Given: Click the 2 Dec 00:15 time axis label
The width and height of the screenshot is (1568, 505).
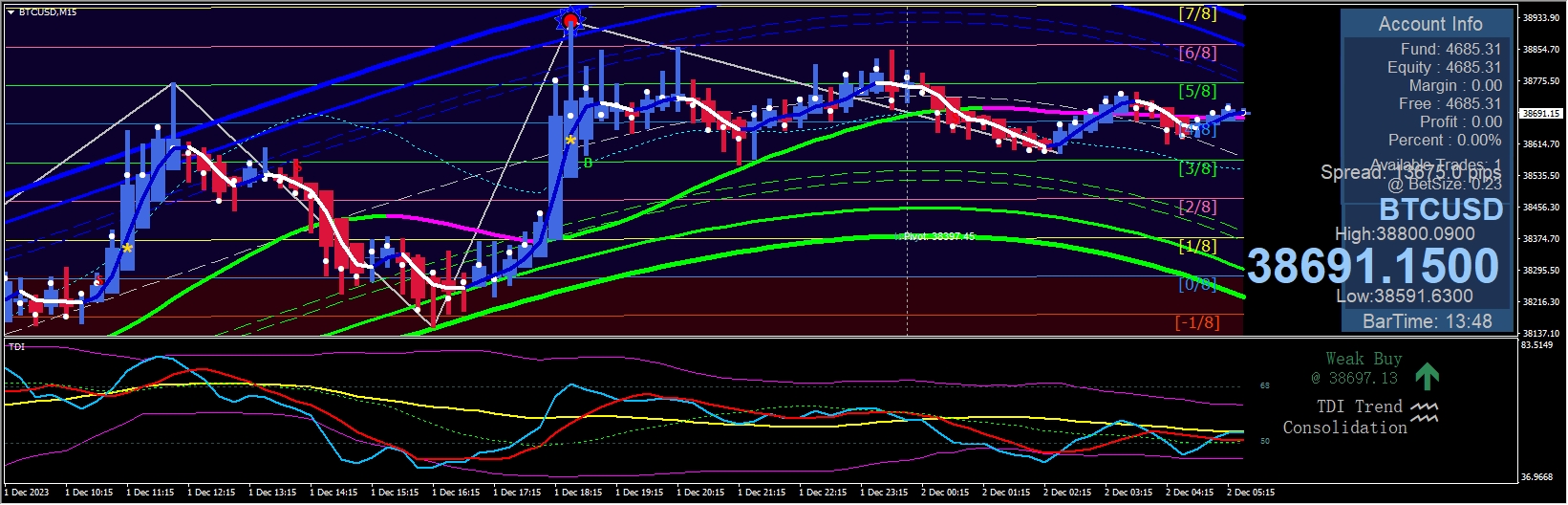Looking at the screenshot, I should point(944,493).
